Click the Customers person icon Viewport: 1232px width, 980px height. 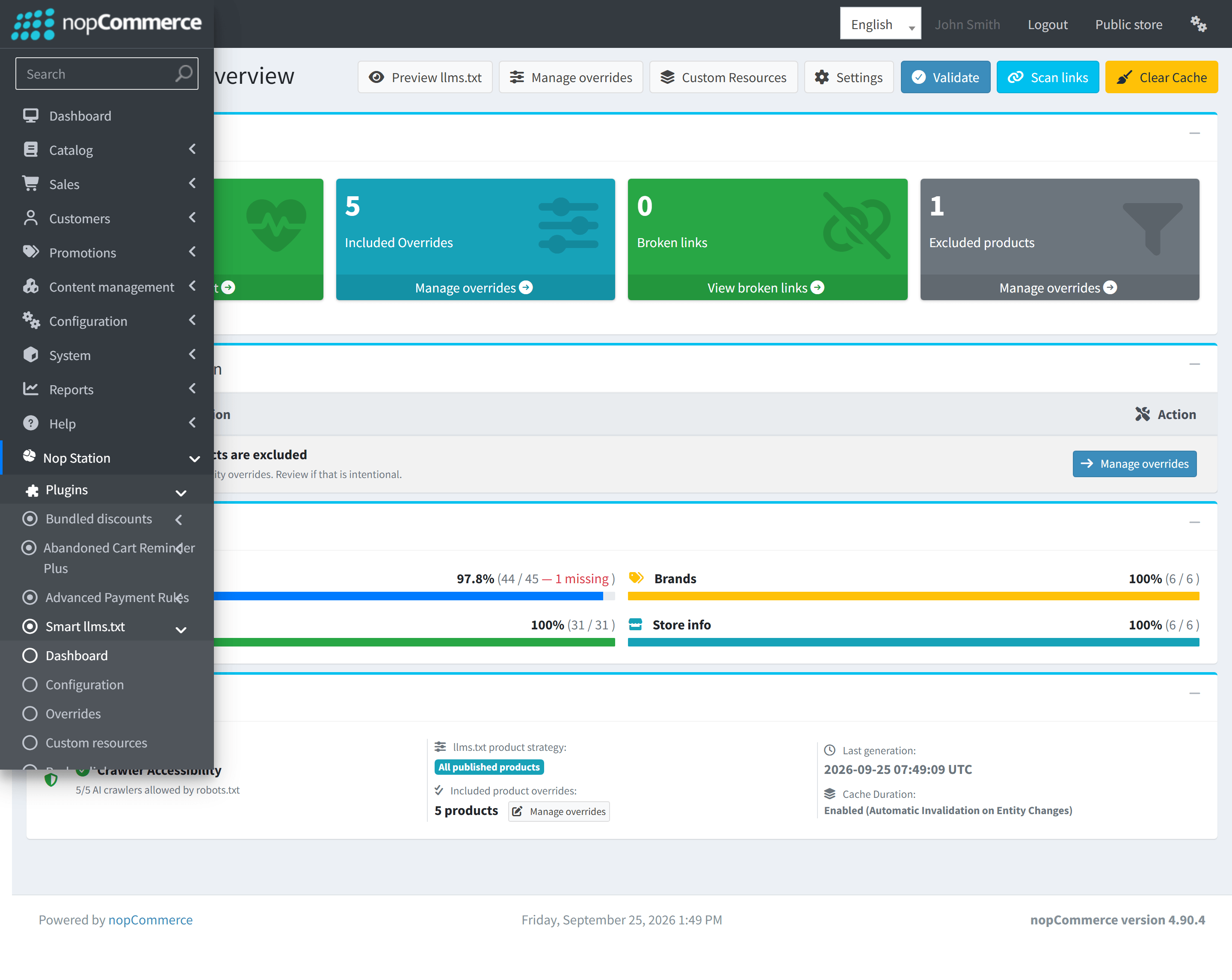coord(31,218)
